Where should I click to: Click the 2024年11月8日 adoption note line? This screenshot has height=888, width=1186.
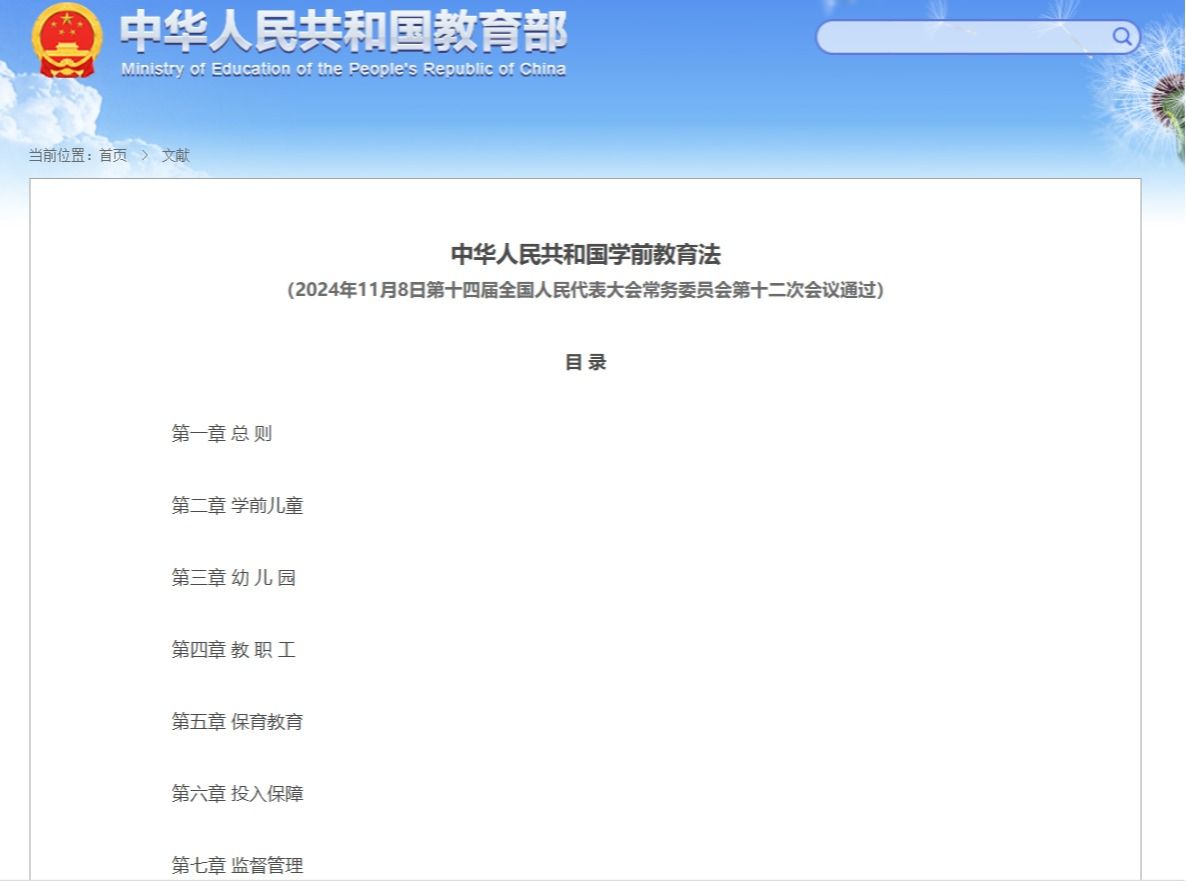click(x=585, y=290)
